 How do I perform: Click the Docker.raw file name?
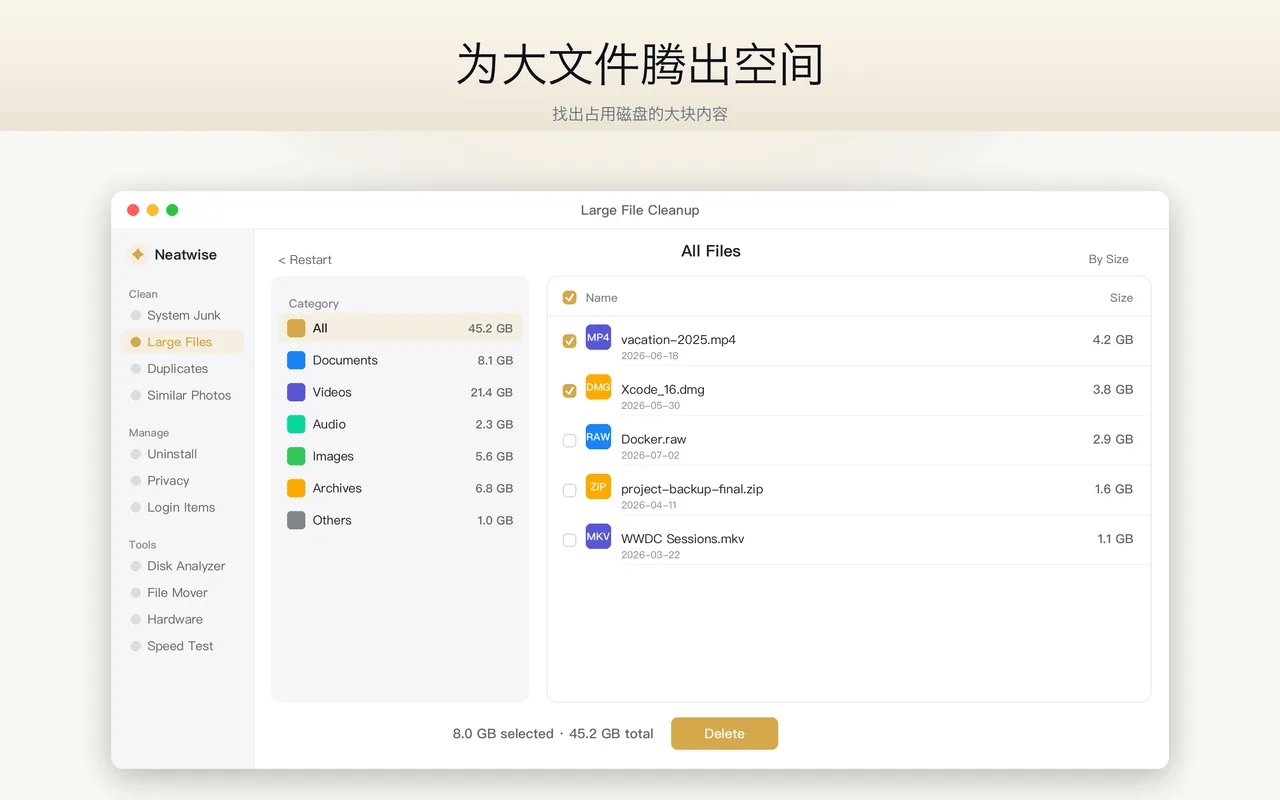pos(653,439)
